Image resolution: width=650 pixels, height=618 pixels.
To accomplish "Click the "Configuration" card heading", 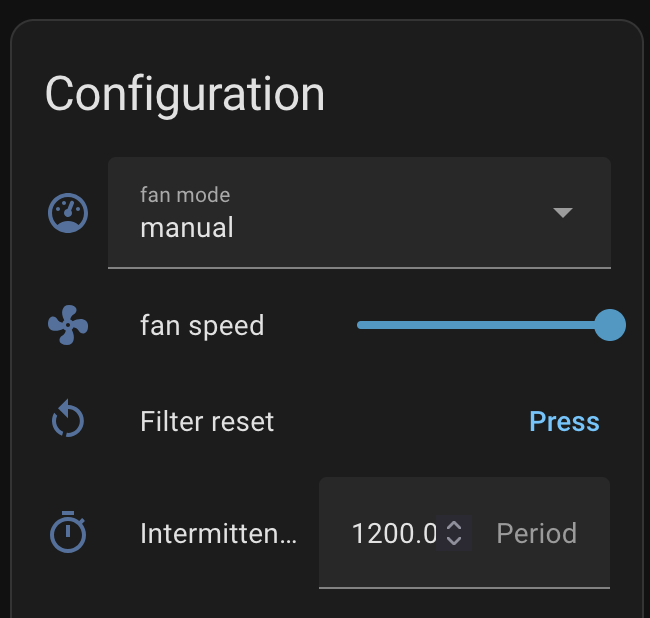I will point(185,94).
